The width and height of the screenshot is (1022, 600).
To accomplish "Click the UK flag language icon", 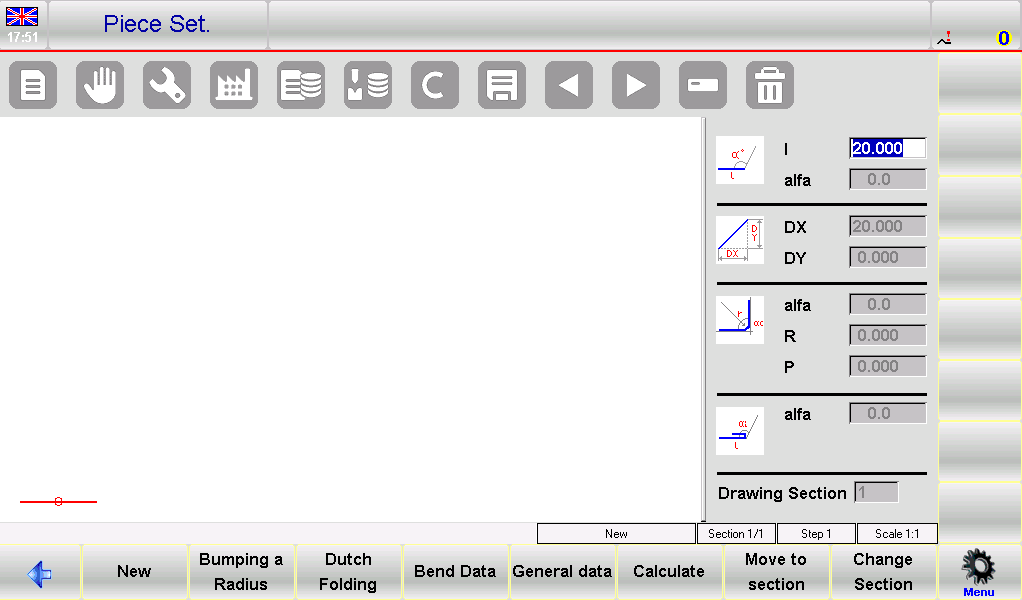I will click(22, 16).
